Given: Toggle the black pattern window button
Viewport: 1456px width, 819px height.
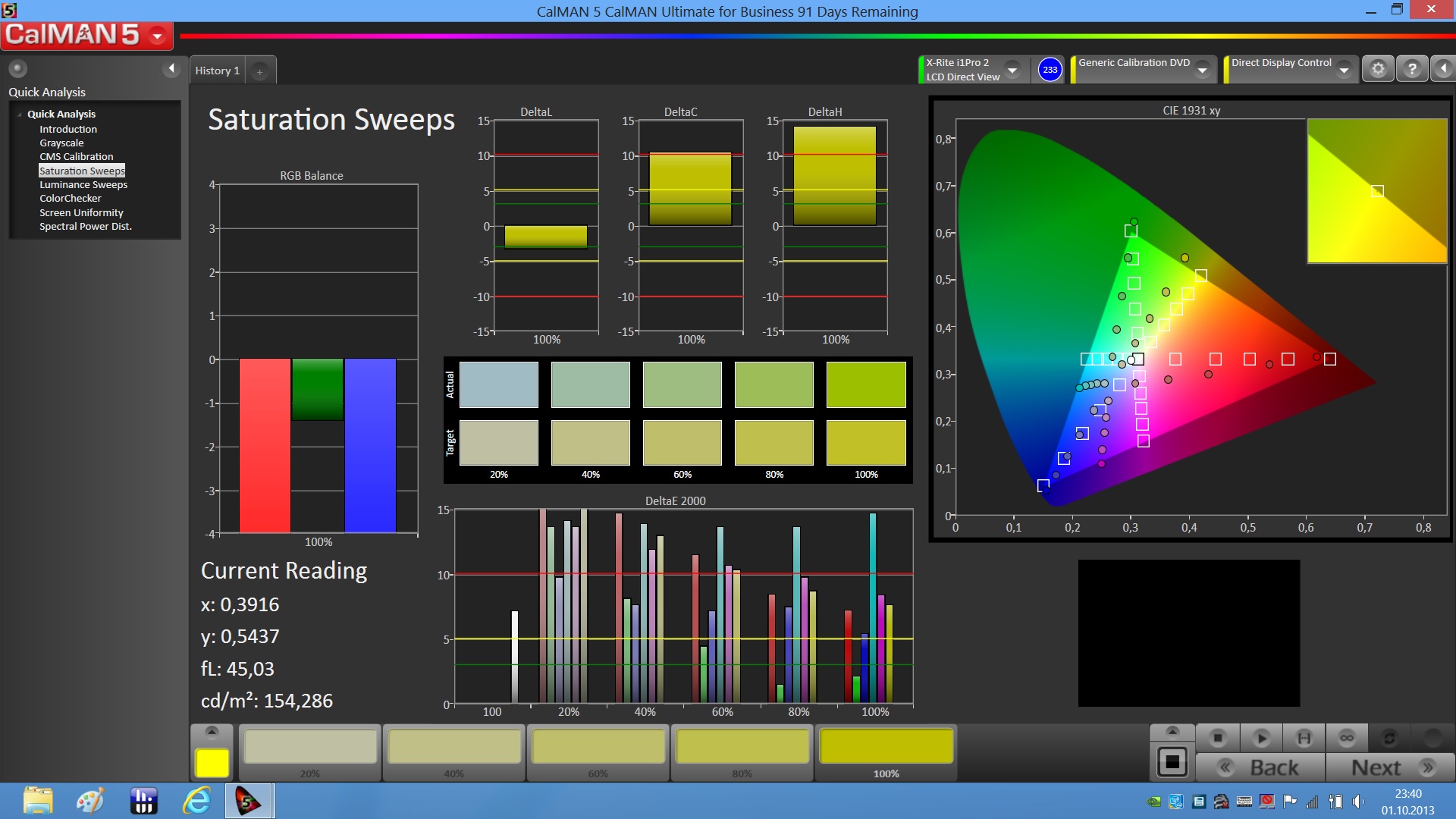Looking at the screenshot, I should click(x=1172, y=762).
